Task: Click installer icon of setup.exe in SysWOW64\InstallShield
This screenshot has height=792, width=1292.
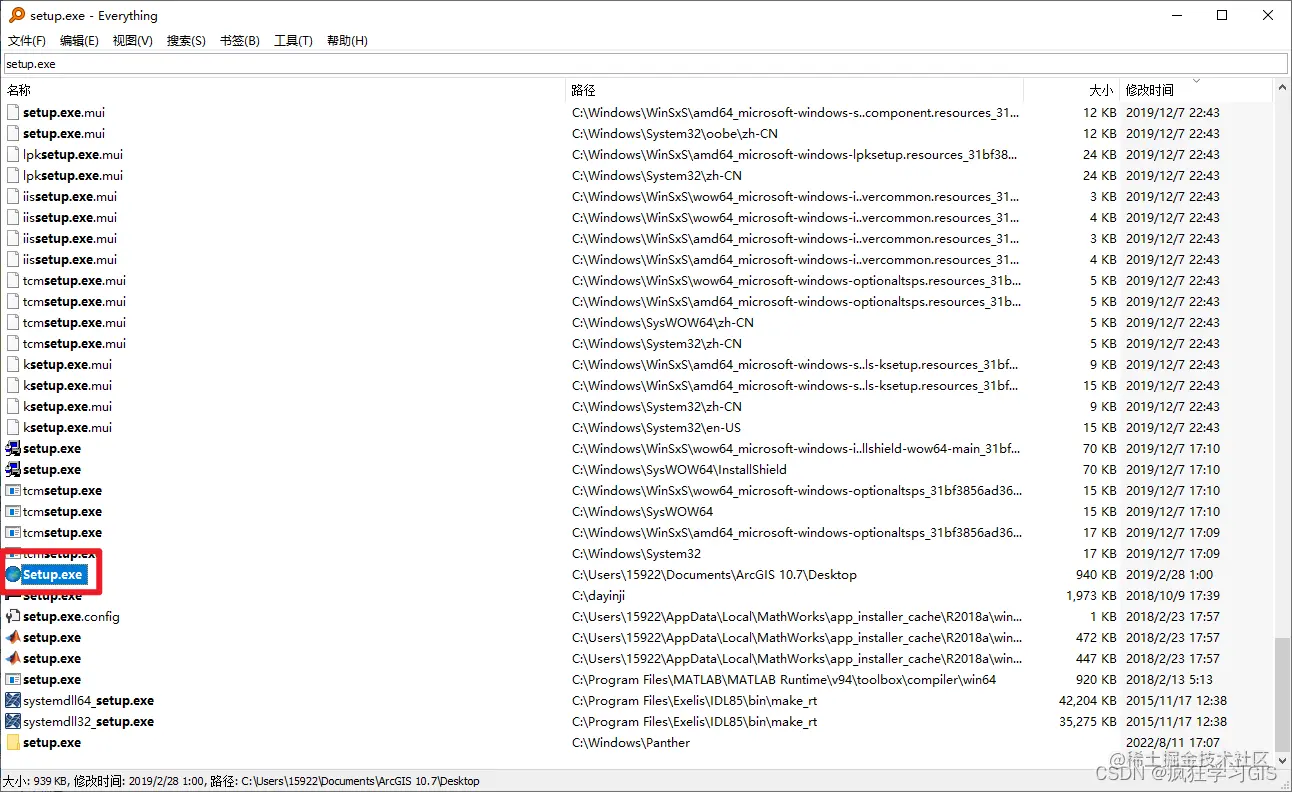Action: point(13,470)
